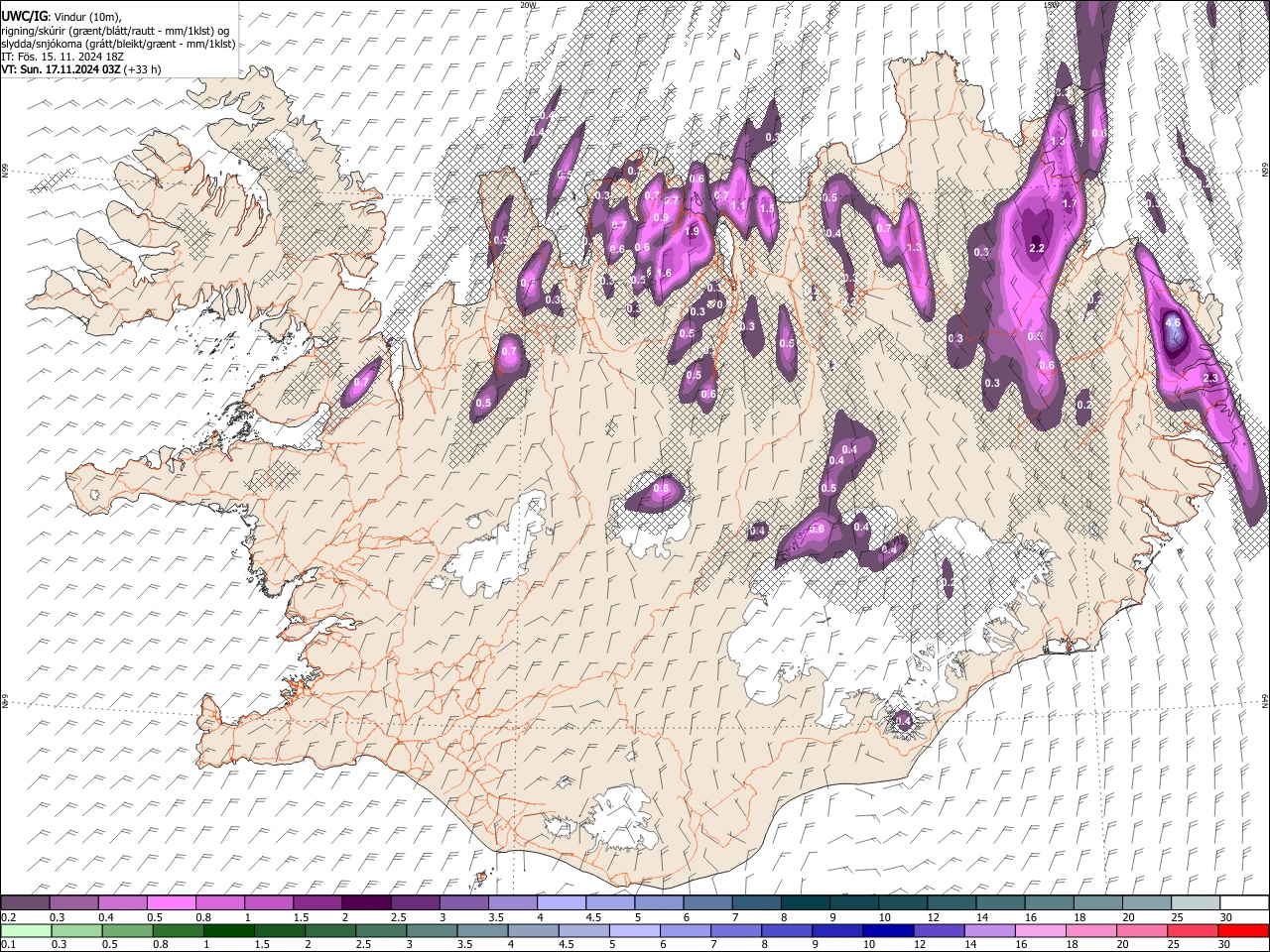Pick the bright pink 0.5 swatch in upper legend

point(172,902)
